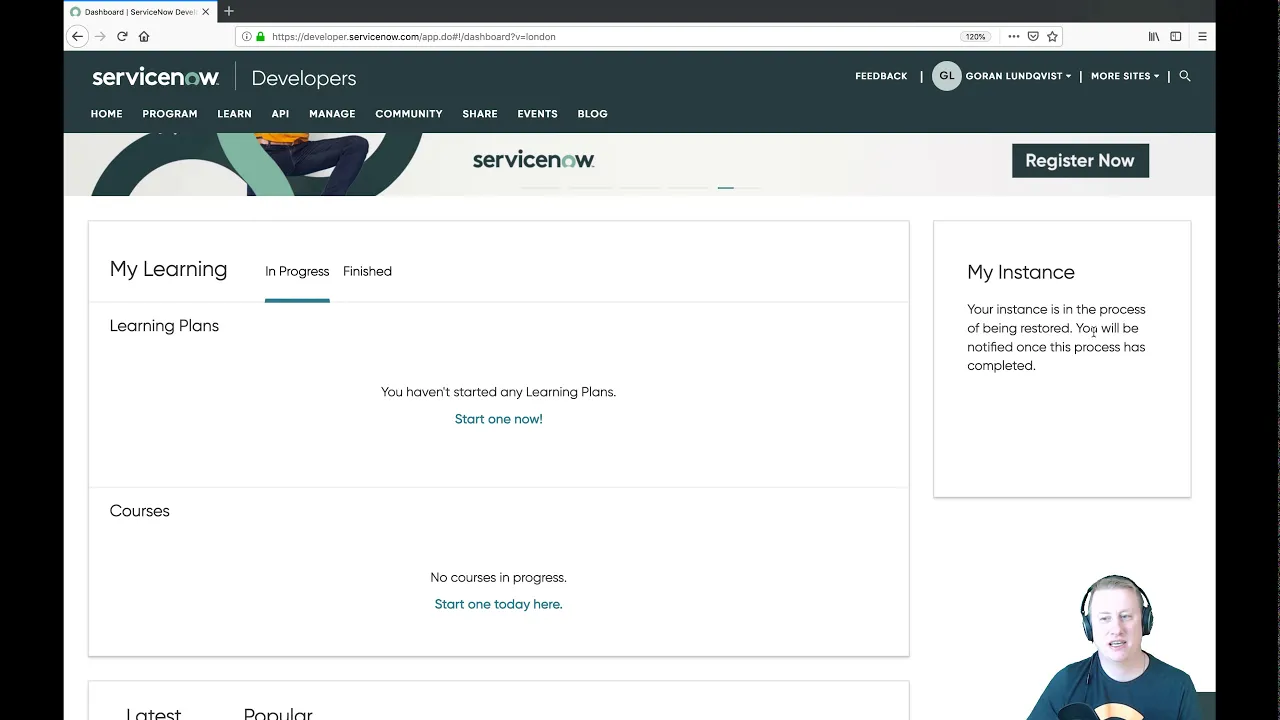Open the hamburger menu icon

[1202, 36]
